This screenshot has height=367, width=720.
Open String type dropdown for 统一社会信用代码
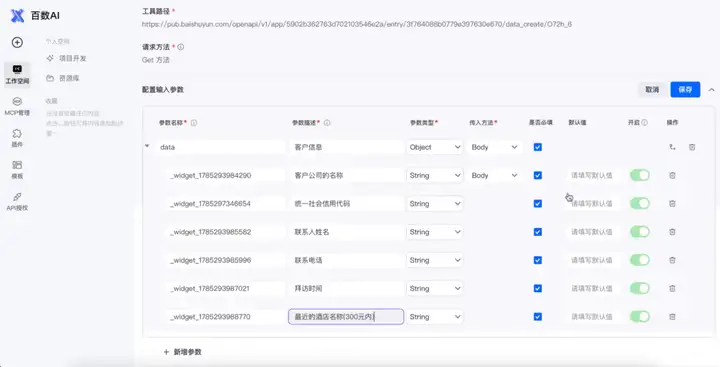[434, 203]
